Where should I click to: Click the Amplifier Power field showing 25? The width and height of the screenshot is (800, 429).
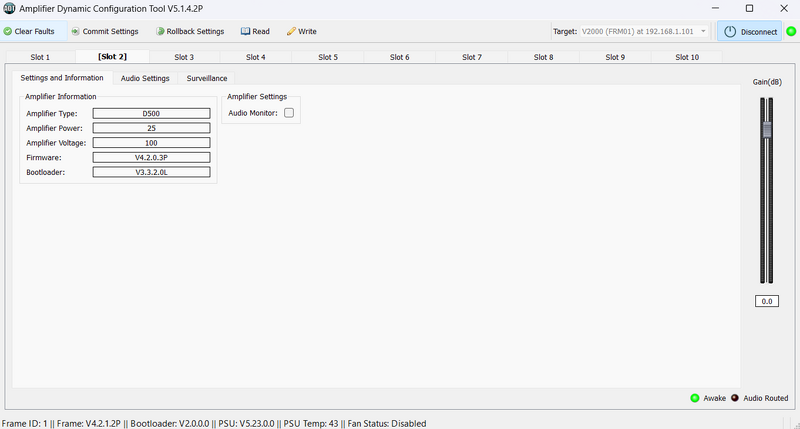click(151, 128)
